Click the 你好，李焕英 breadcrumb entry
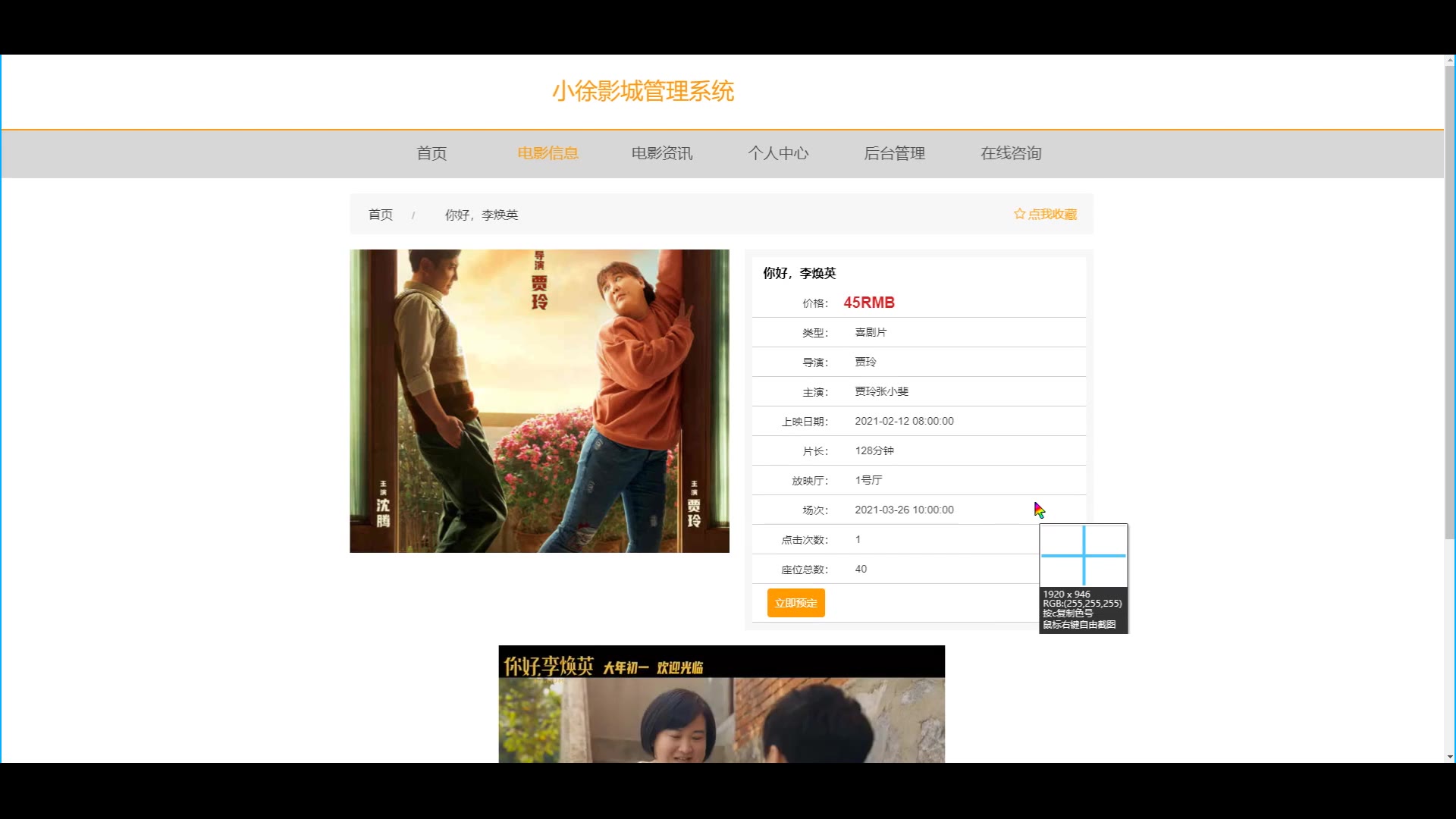The width and height of the screenshot is (1456, 819). coord(482,215)
